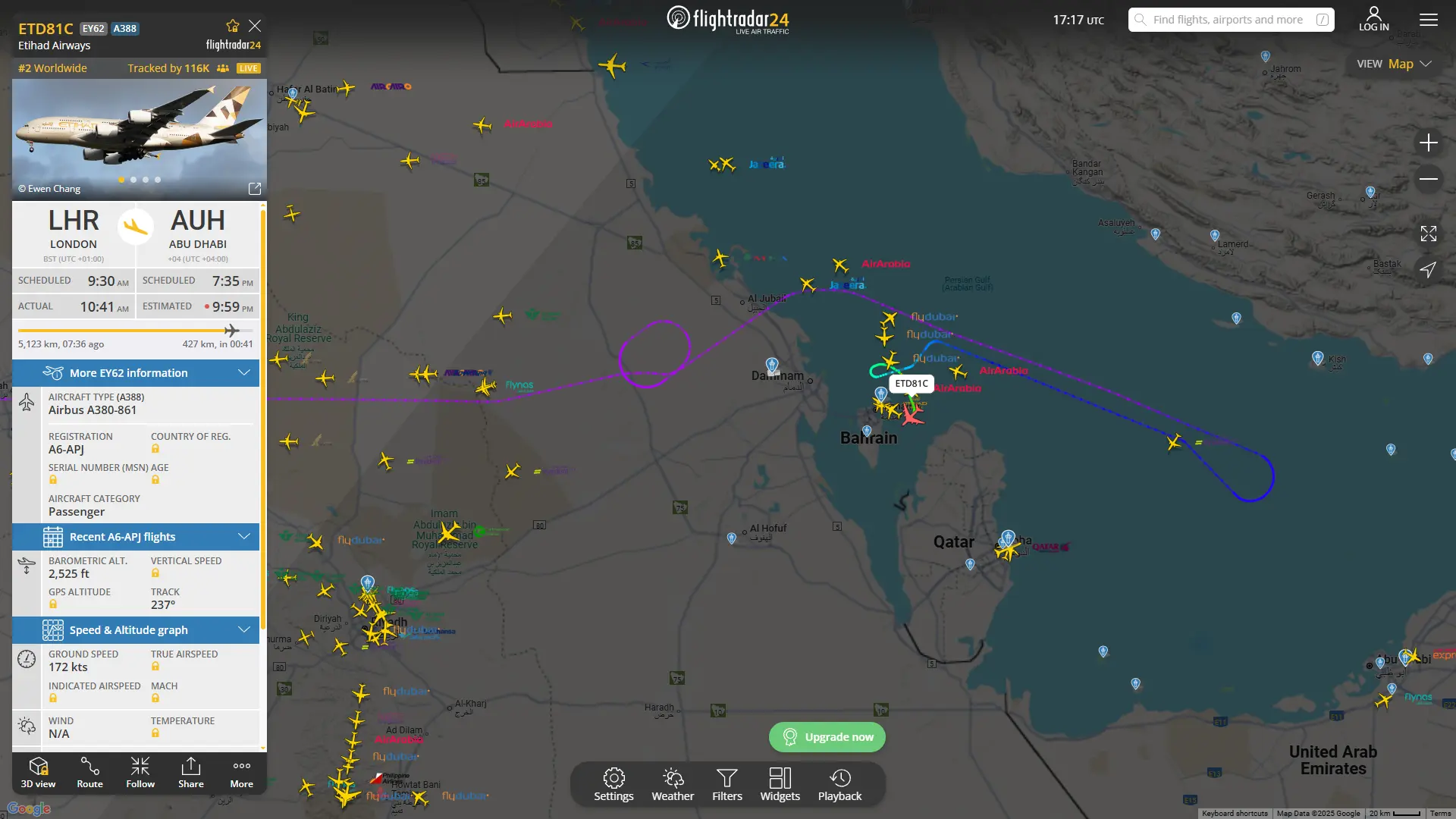
Task: Follow the selected aircraft
Action: [140, 773]
